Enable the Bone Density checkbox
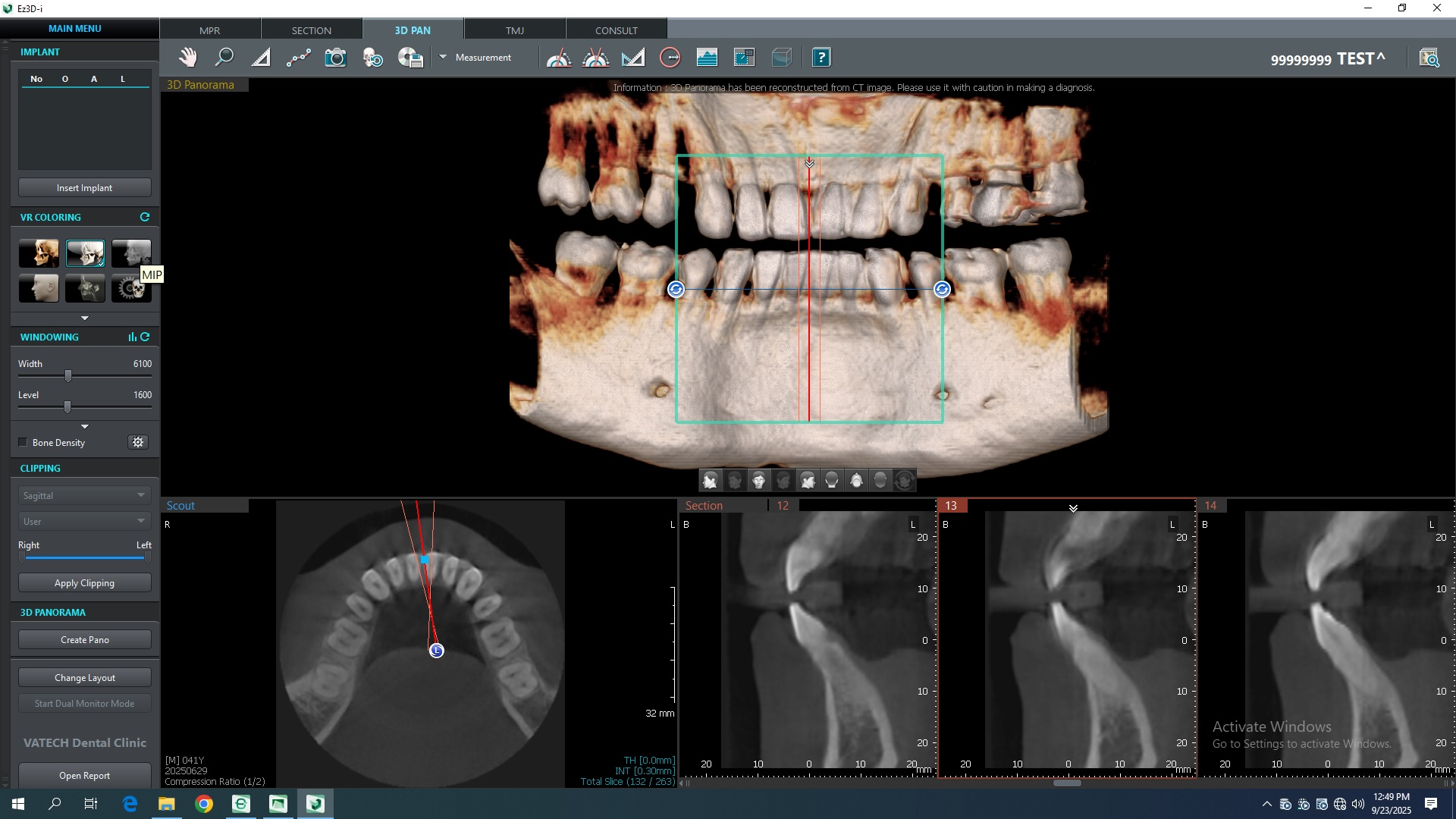1456x819 pixels. point(23,442)
